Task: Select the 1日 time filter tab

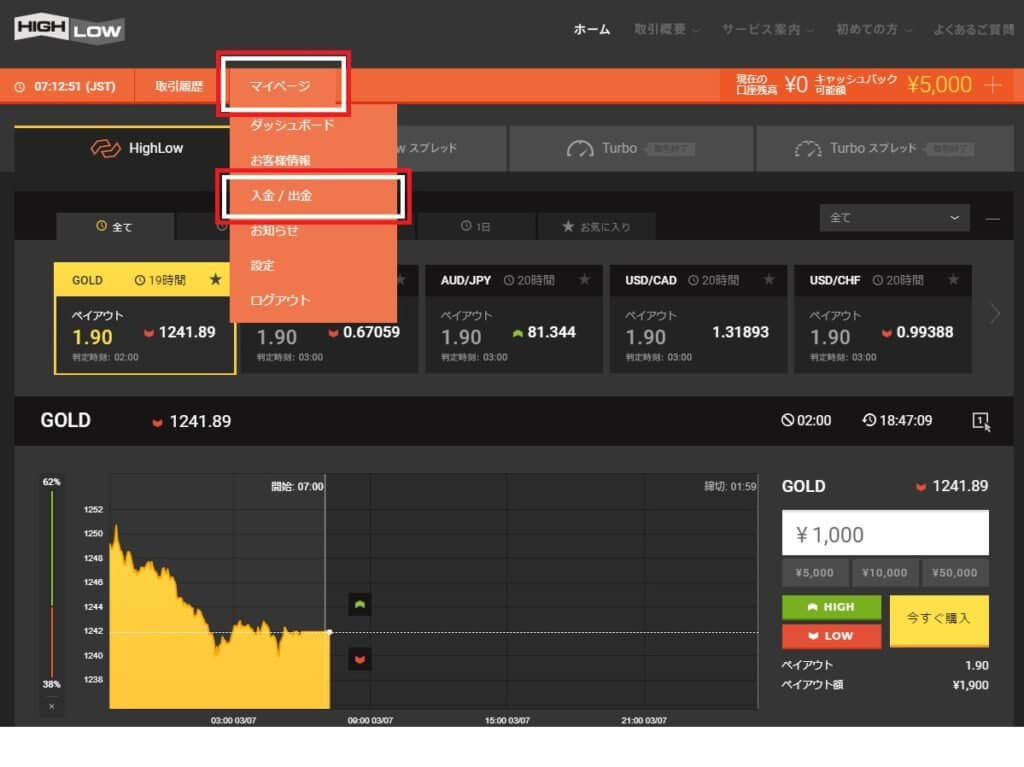Action: (475, 227)
